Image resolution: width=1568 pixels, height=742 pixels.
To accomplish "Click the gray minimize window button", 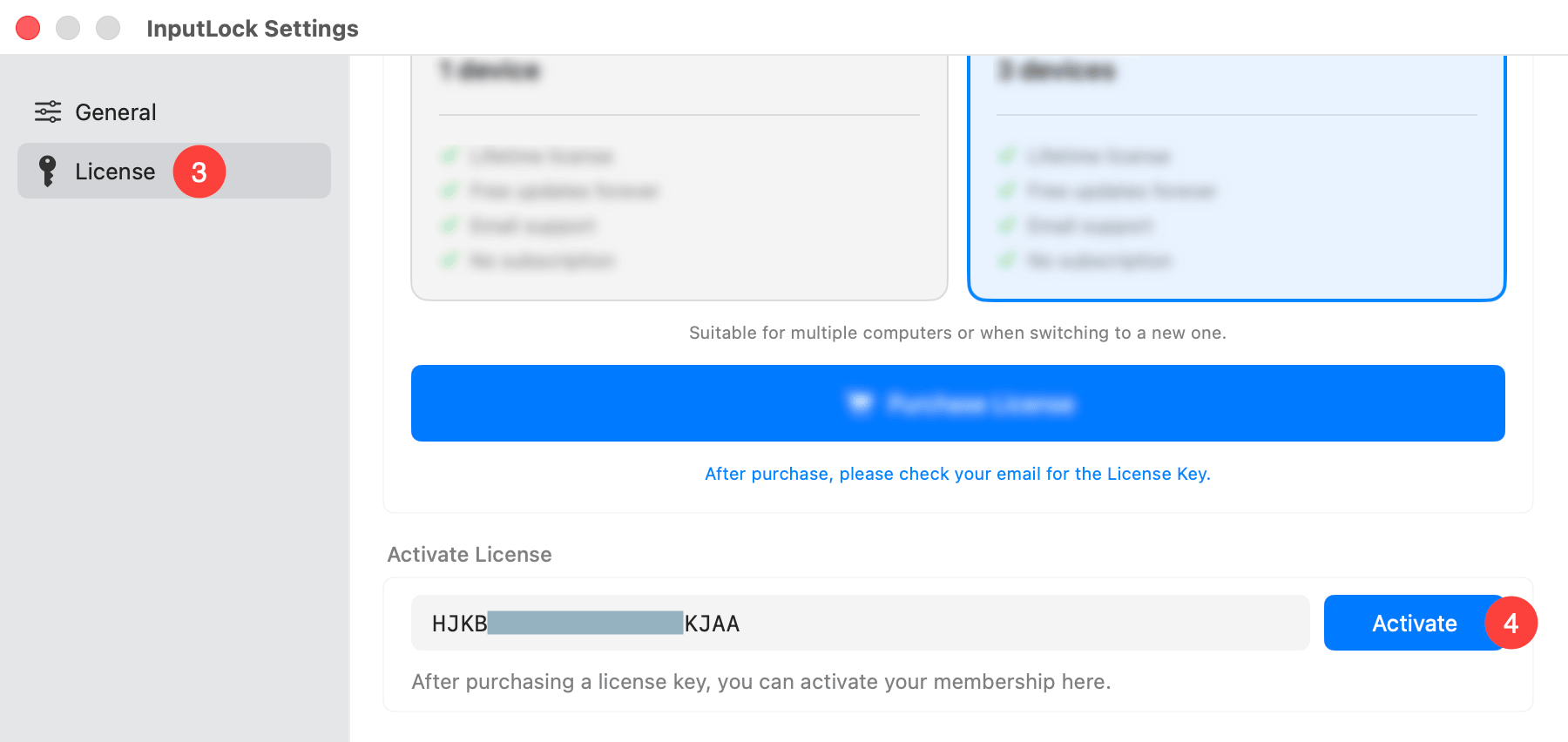I will [68, 28].
